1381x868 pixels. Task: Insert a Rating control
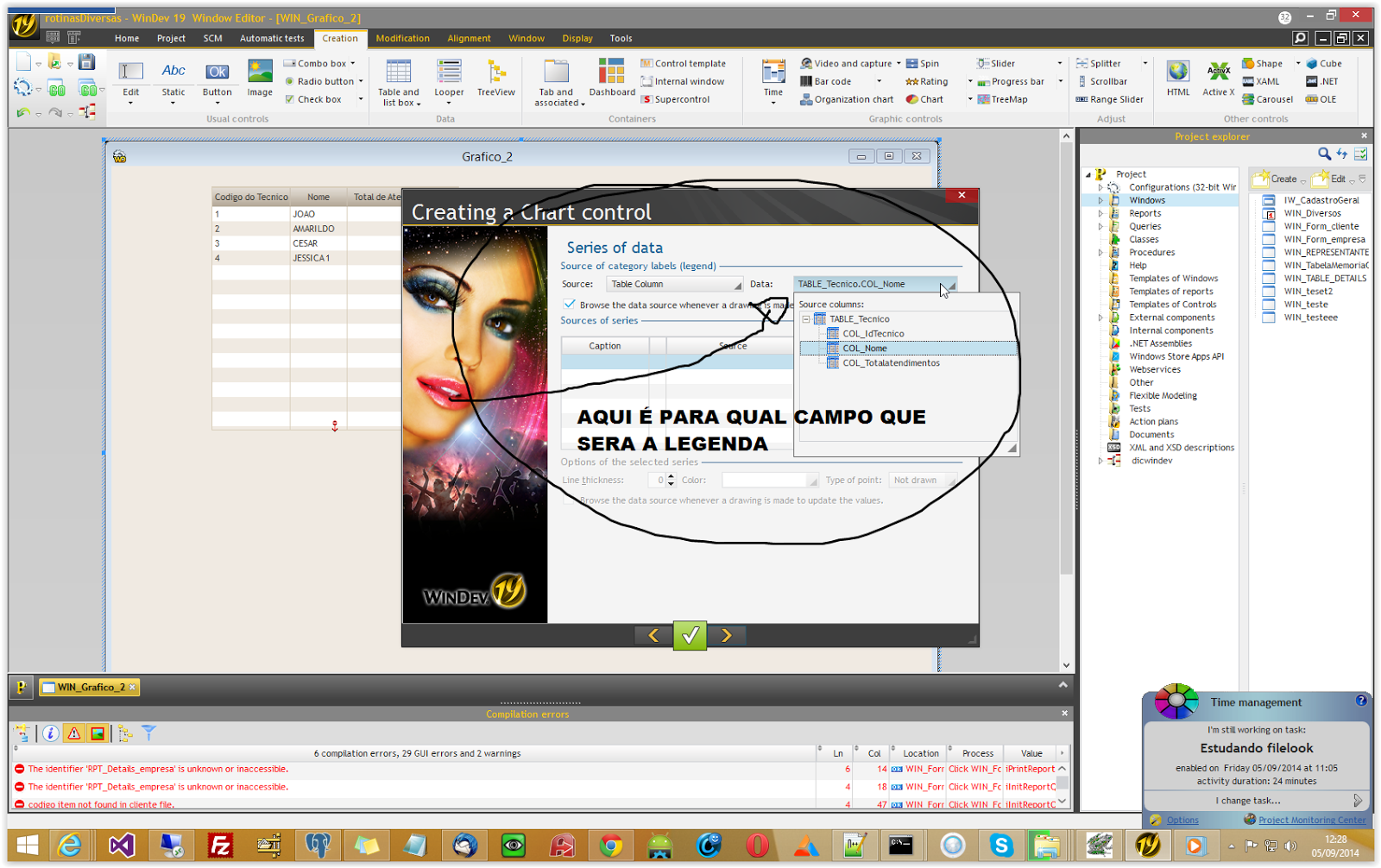click(x=926, y=81)
